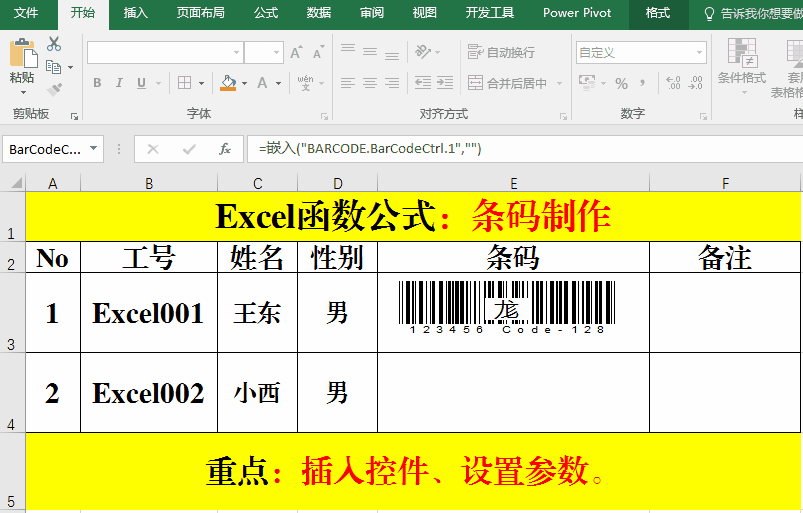The width and height of the screenshot is (803, 513).
Task: Decrease indent
Action: tap(422, 82)
